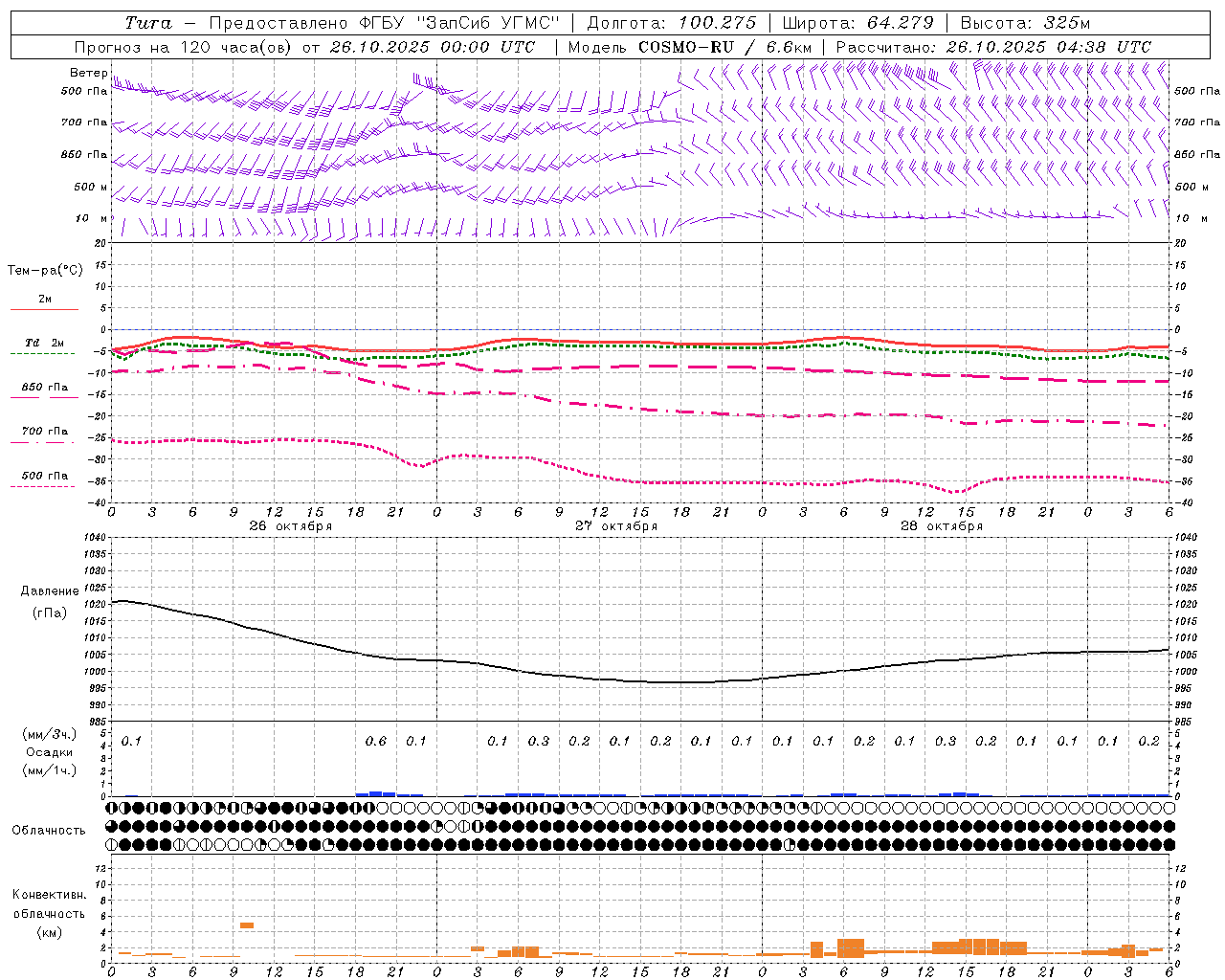Click the "700 гПа" temperature legend label
This screenshot has height=980, width=1225.
point(45,431)
